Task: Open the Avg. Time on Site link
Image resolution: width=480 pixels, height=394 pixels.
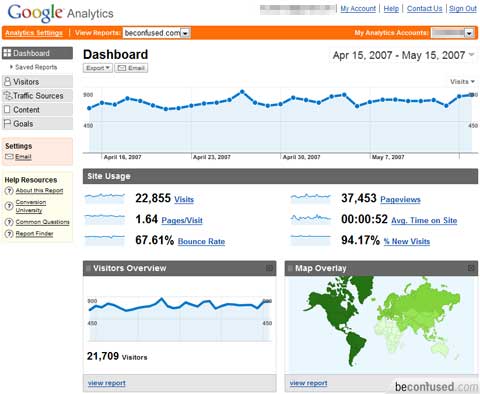Action: (x=424, y=220)
